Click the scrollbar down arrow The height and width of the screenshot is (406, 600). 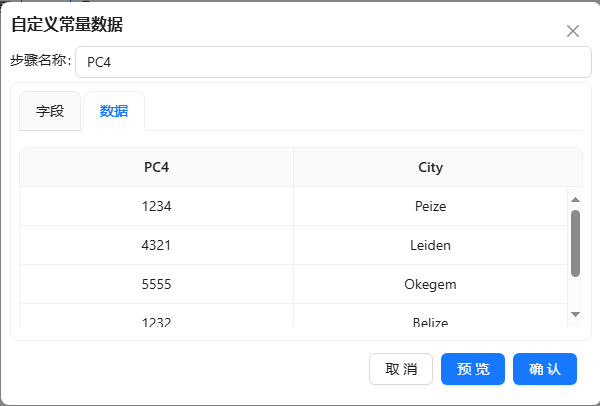[575, 314]
